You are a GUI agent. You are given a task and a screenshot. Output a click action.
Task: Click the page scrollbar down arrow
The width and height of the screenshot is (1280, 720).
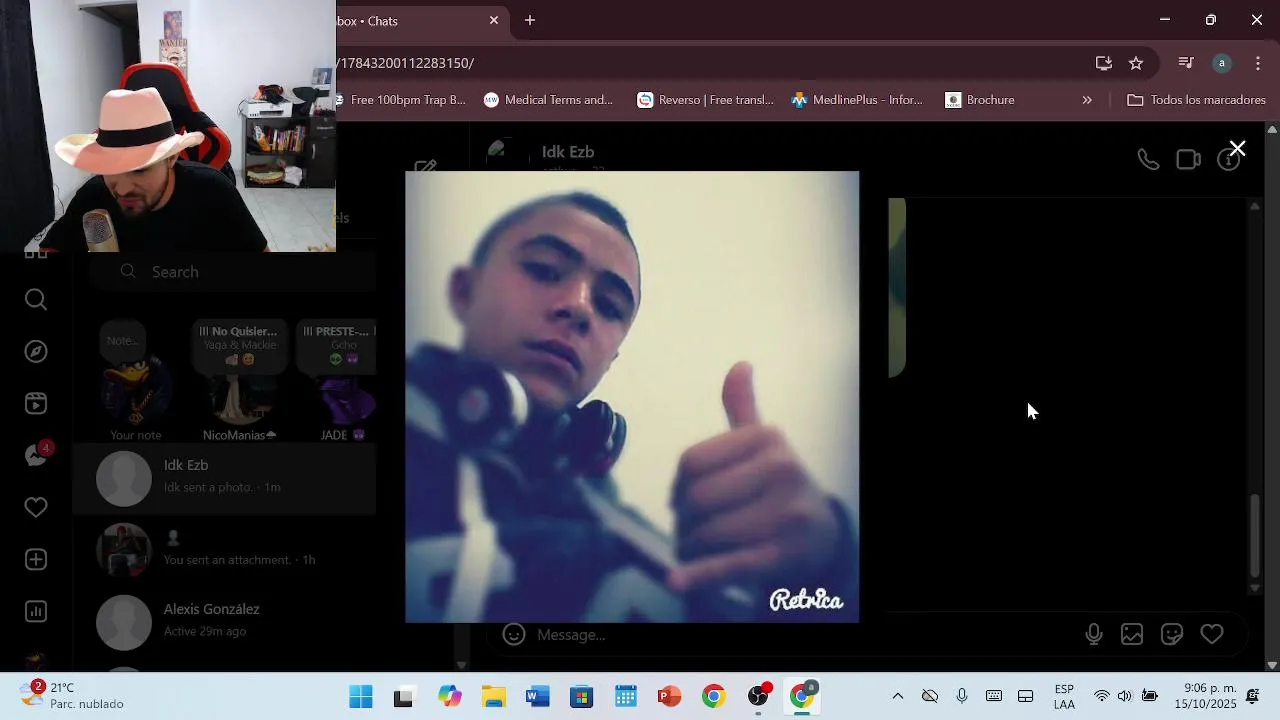point(1272,665)
